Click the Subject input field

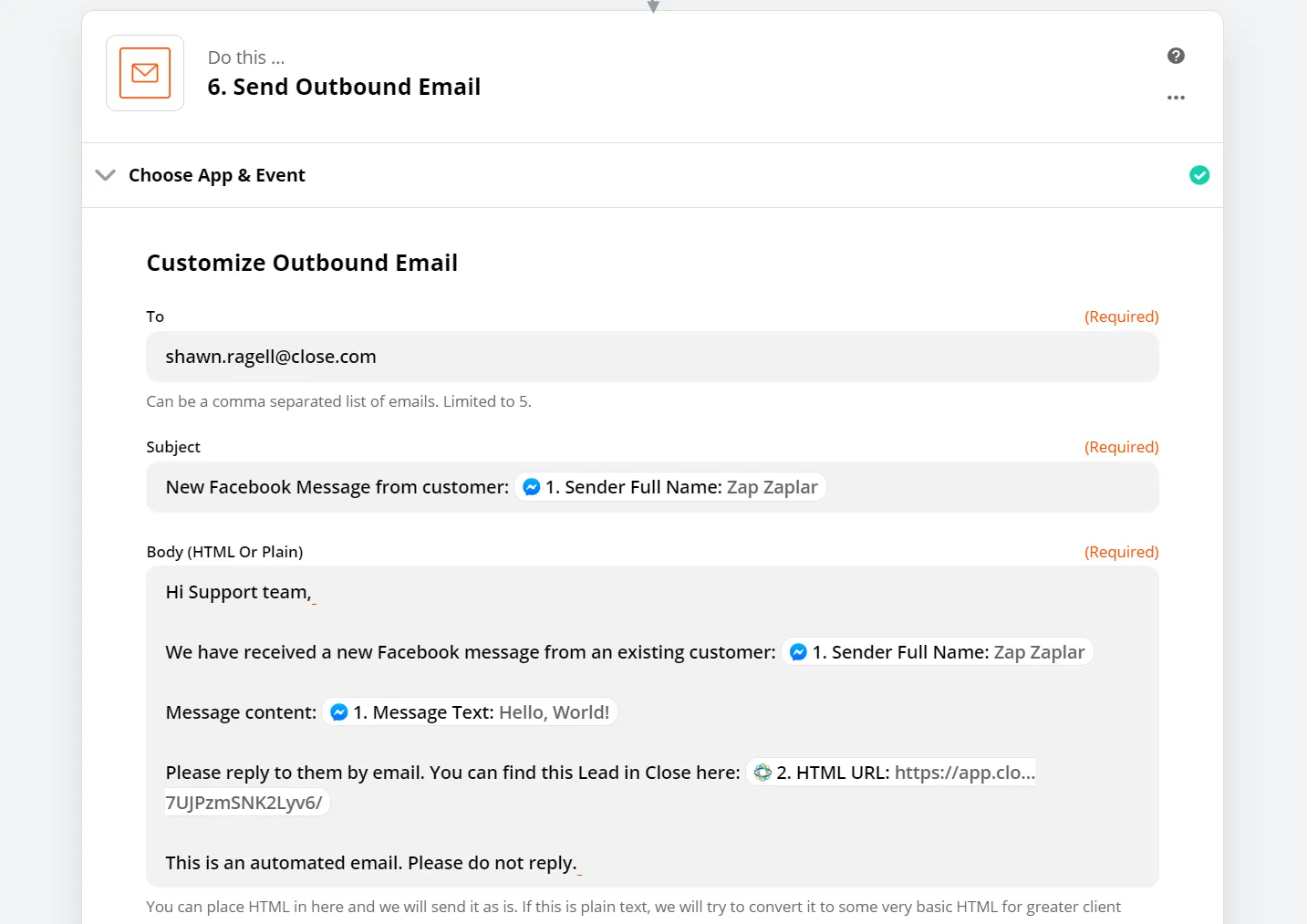click(x=652, y=487)
